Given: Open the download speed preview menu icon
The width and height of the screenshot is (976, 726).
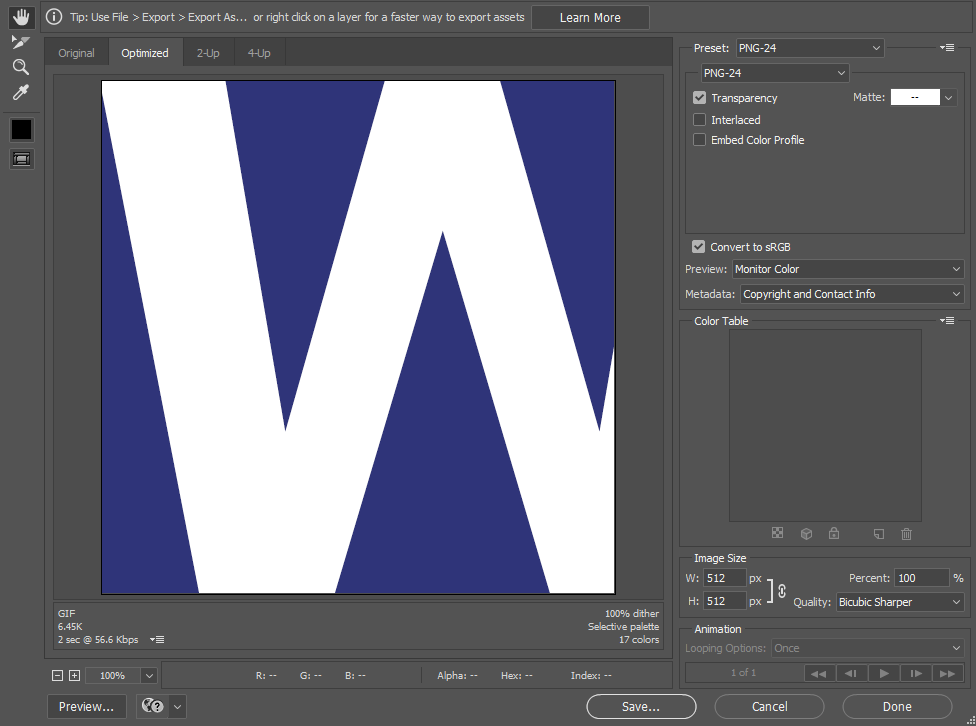Looking at the screenshot, I should [157, 639].
